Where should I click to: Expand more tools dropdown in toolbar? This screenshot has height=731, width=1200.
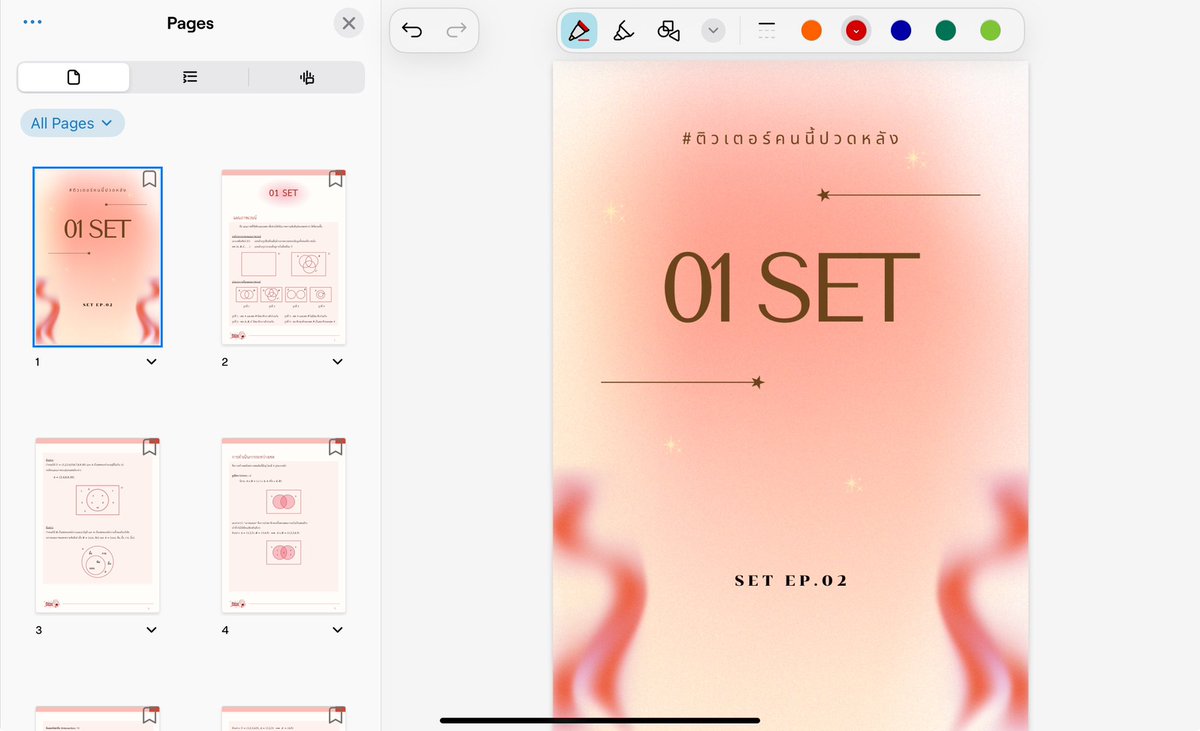[713, 31]
